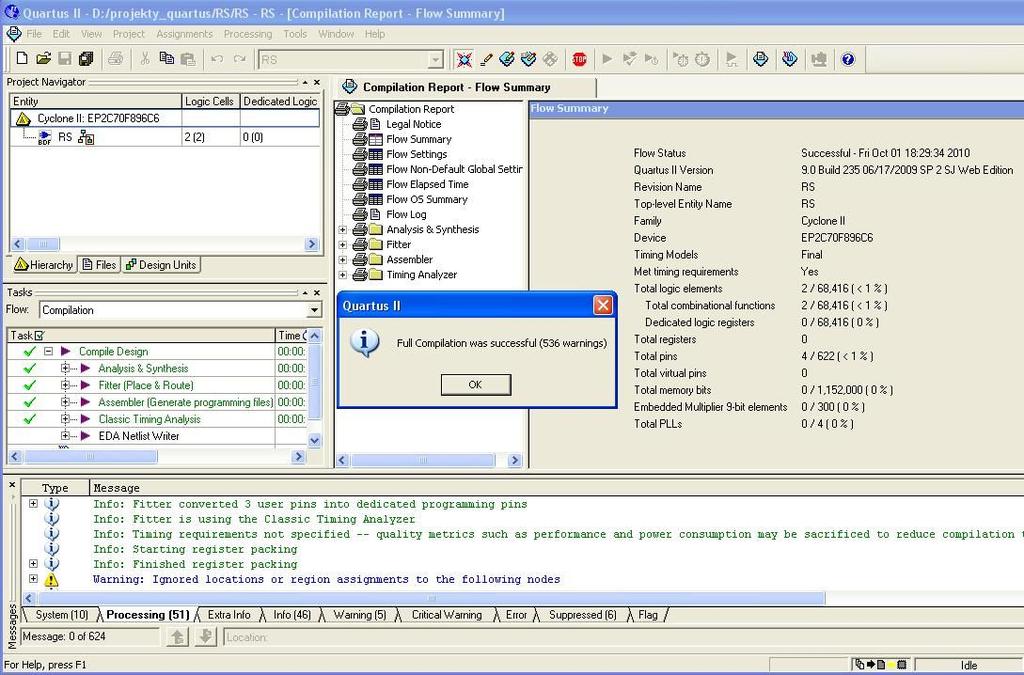Close the Project Navigator panel
Screen dimensions: 1024x675
pos(317,82)
